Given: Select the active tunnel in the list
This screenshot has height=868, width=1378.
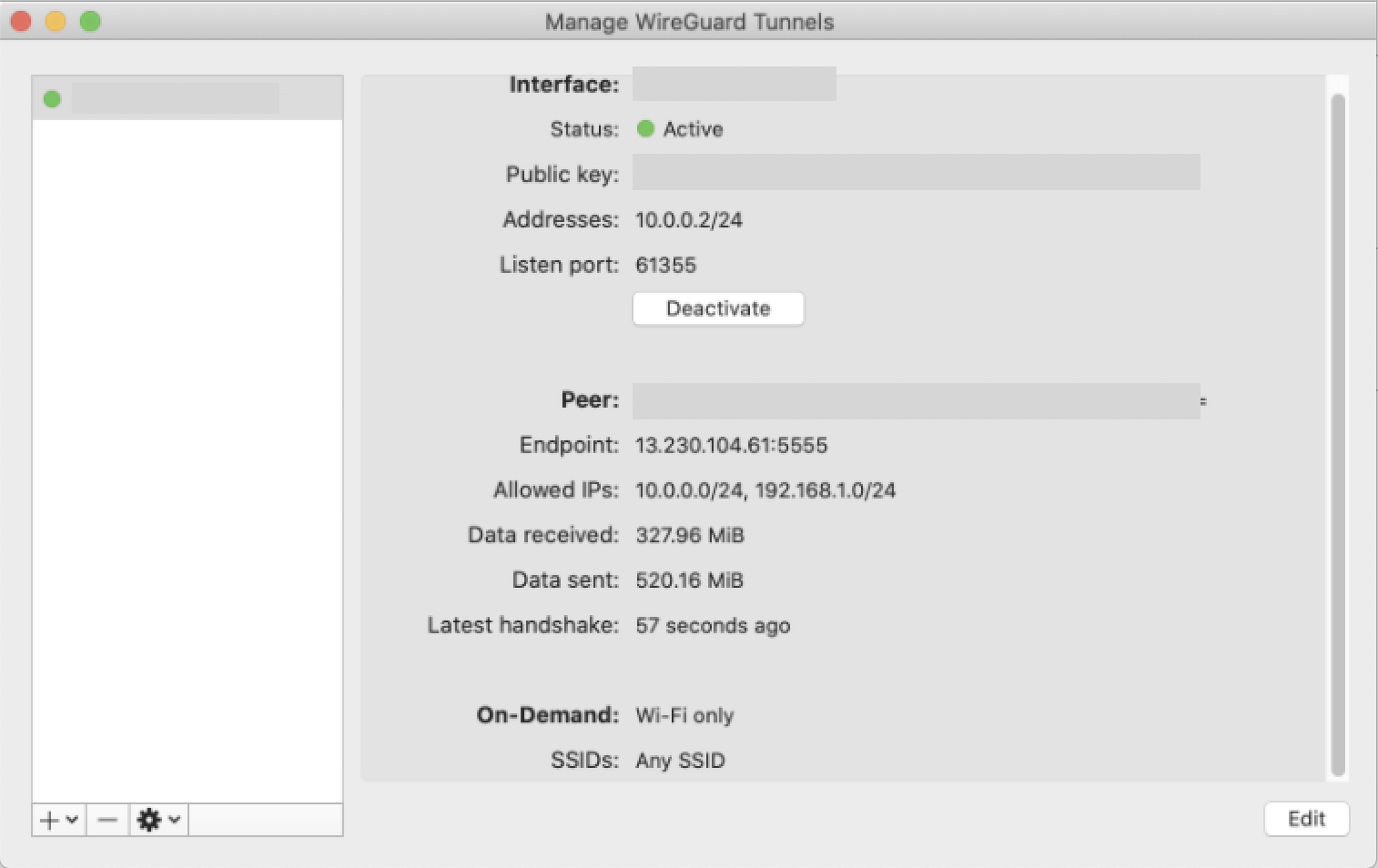Looking at the screenshot, I should pos(187,98).
